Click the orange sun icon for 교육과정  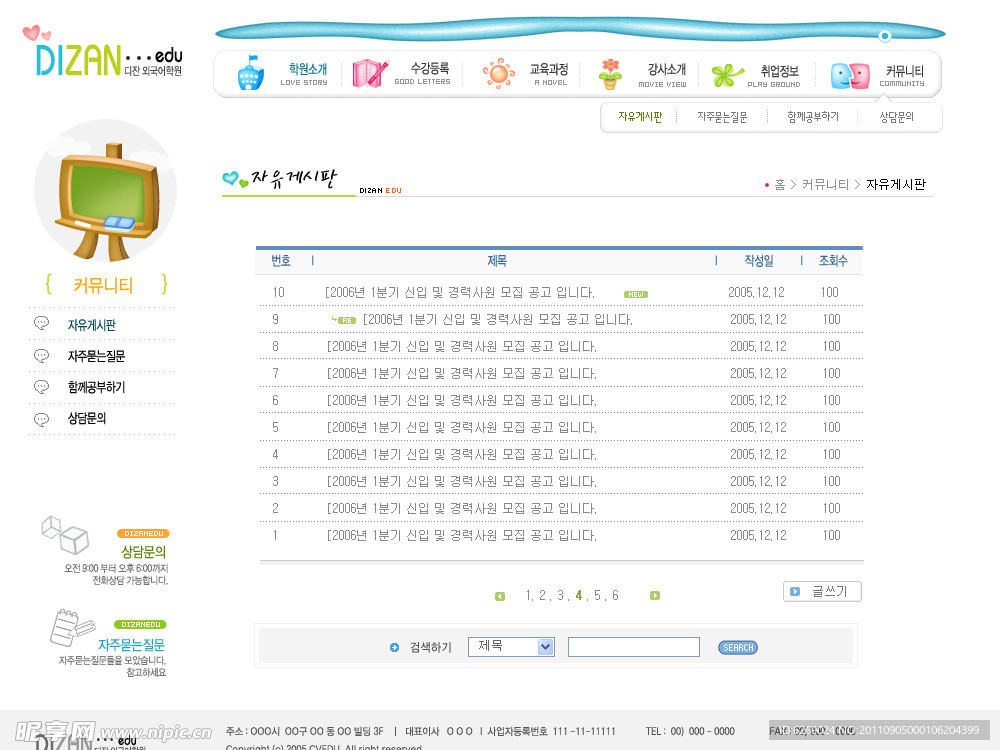pyautogui.click(x=499, y=73)
